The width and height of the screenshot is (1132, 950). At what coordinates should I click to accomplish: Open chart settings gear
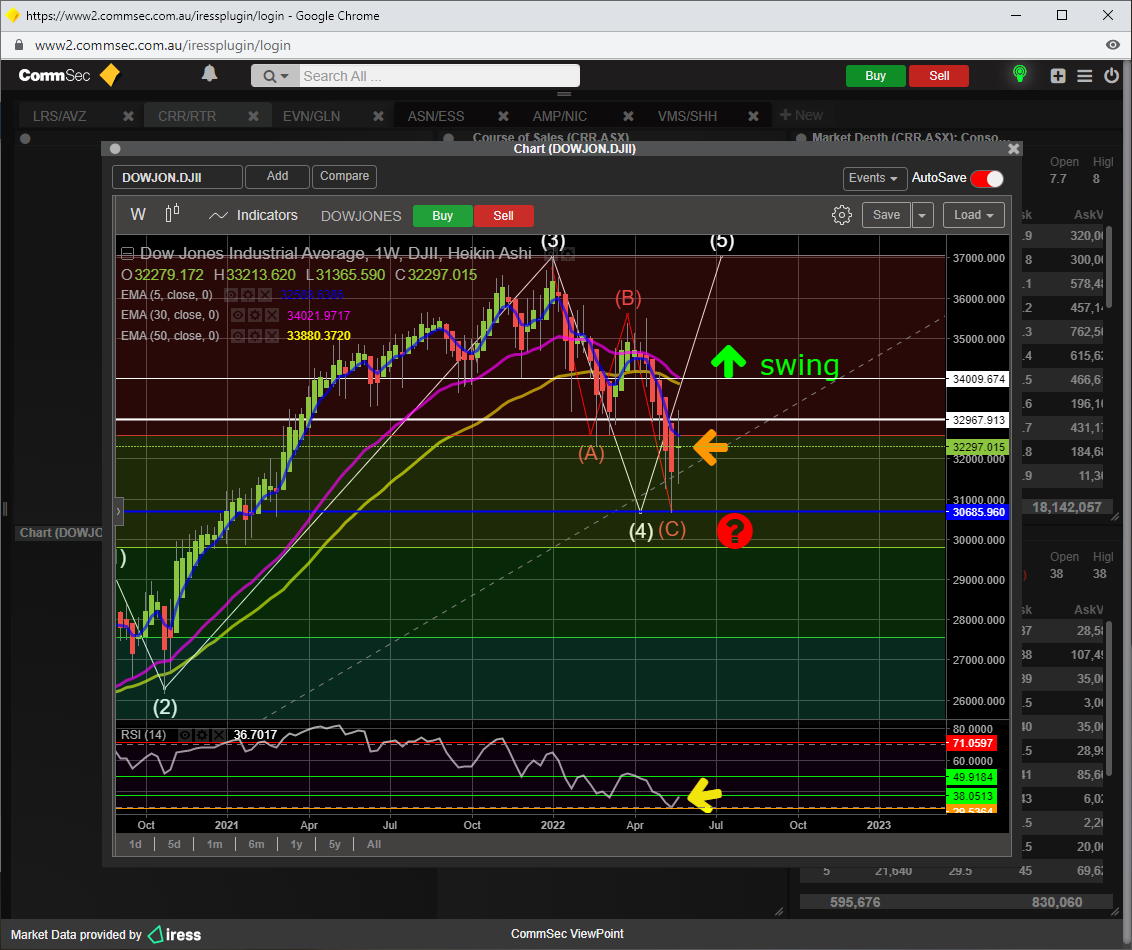click(842, 215)
